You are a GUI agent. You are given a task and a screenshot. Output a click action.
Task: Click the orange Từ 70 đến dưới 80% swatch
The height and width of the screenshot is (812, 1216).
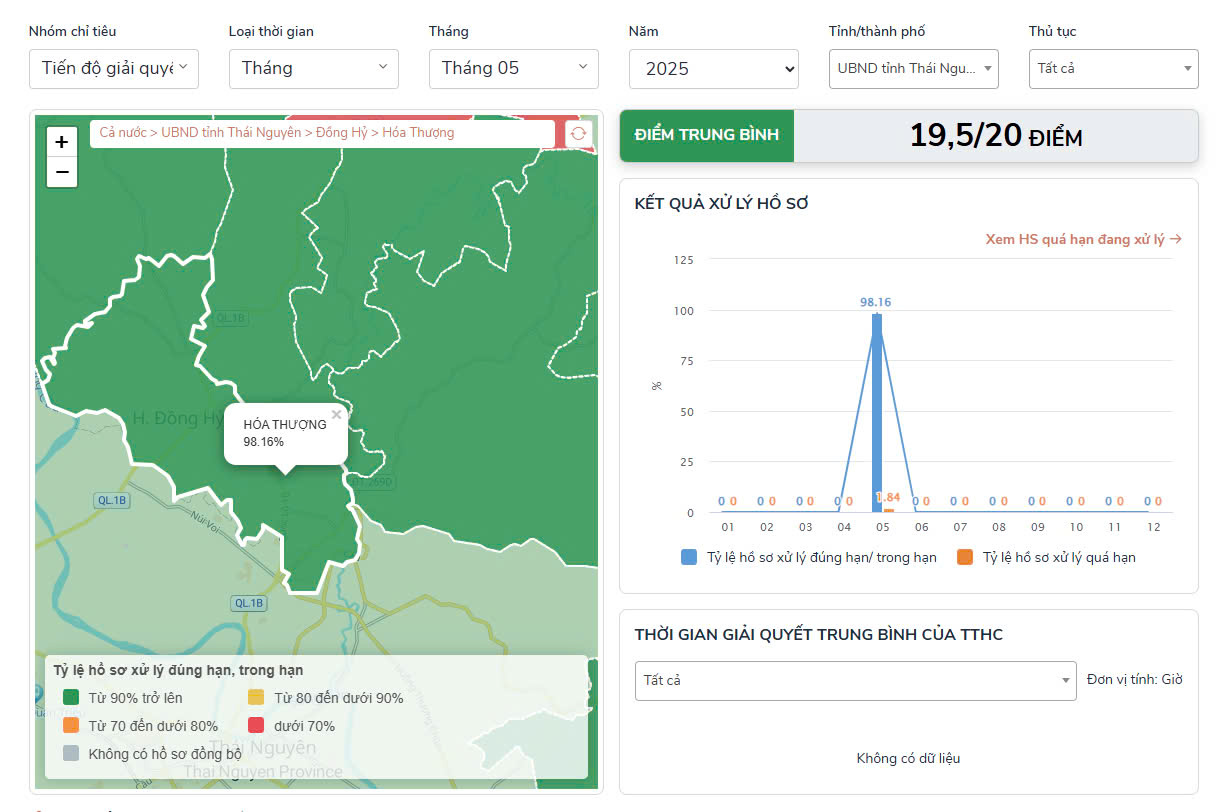71,726
